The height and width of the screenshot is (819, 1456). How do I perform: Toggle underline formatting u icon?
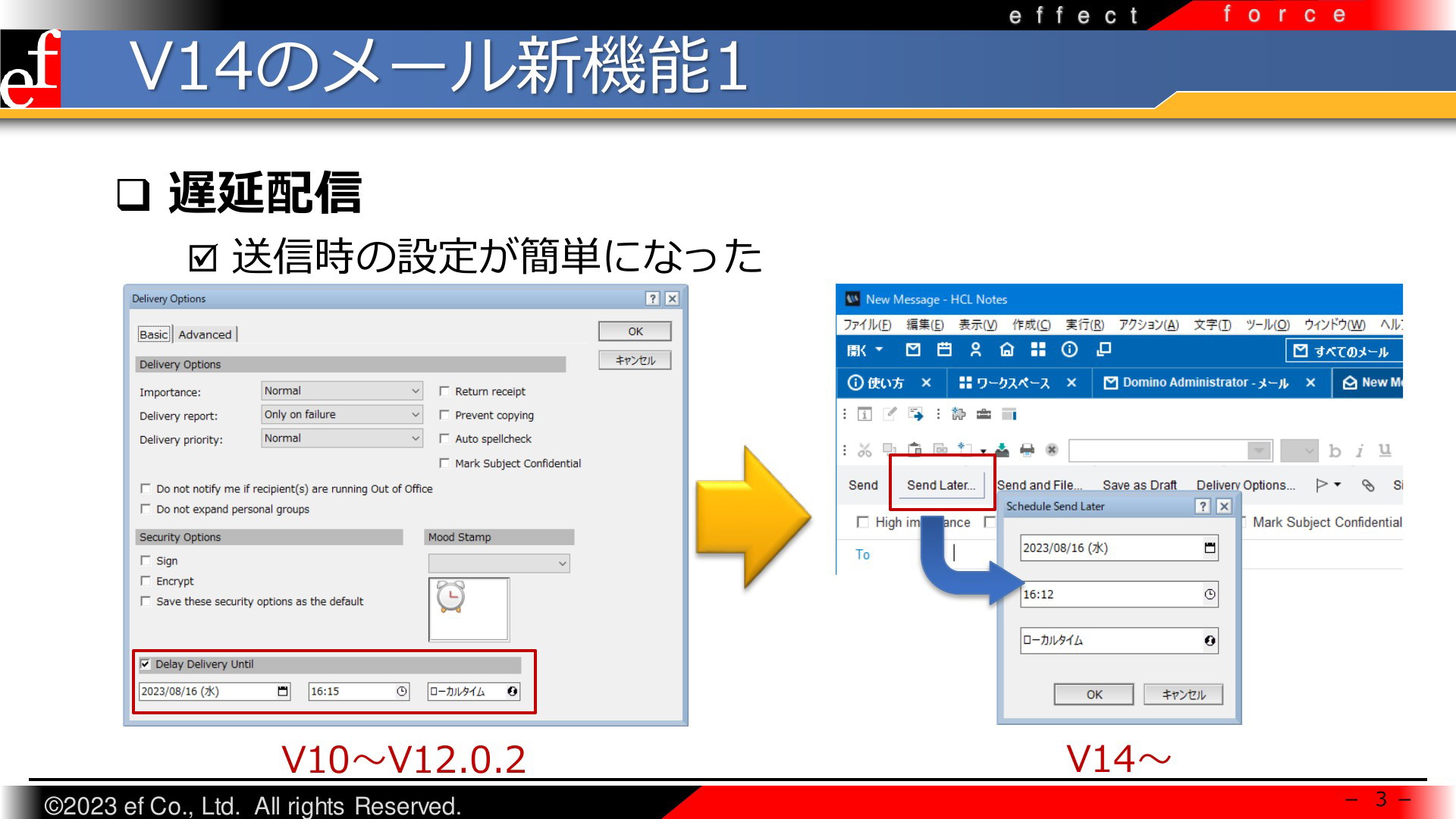pyautogui.click(x=1385, y=450)
